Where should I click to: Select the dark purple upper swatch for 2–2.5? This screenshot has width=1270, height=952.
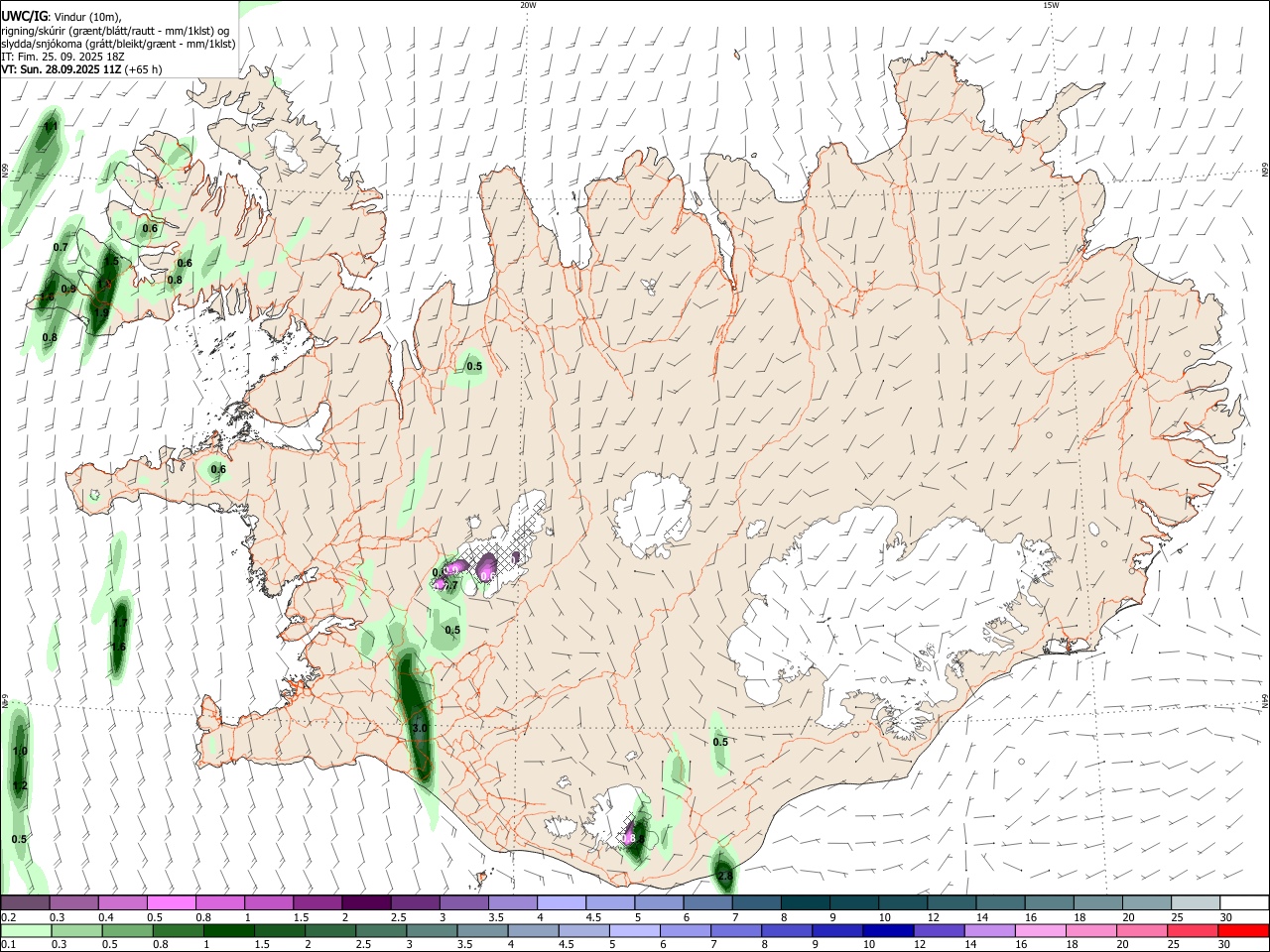pyautogui.click(x=365, y=902)
